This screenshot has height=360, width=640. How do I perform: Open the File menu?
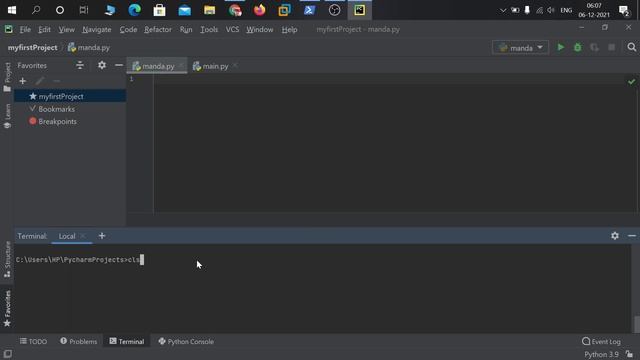coord(25,29)
